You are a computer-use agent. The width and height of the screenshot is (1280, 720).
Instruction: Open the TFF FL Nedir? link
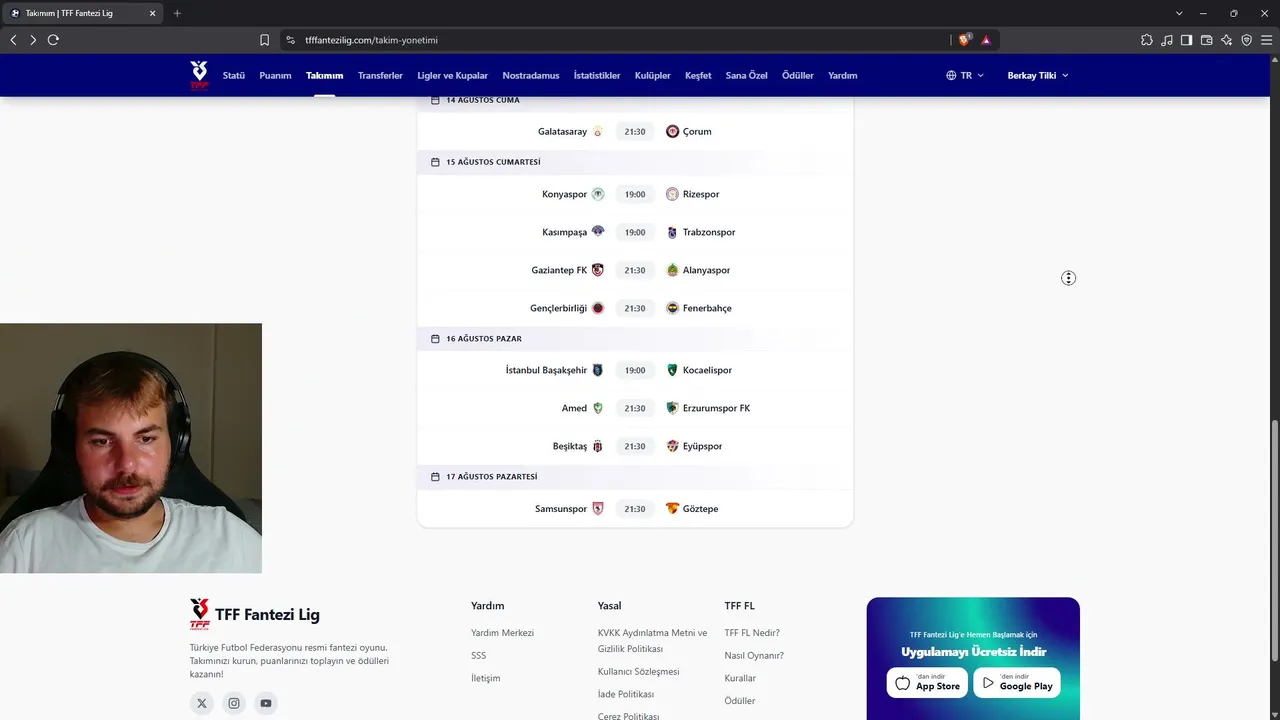pos(752,633)
